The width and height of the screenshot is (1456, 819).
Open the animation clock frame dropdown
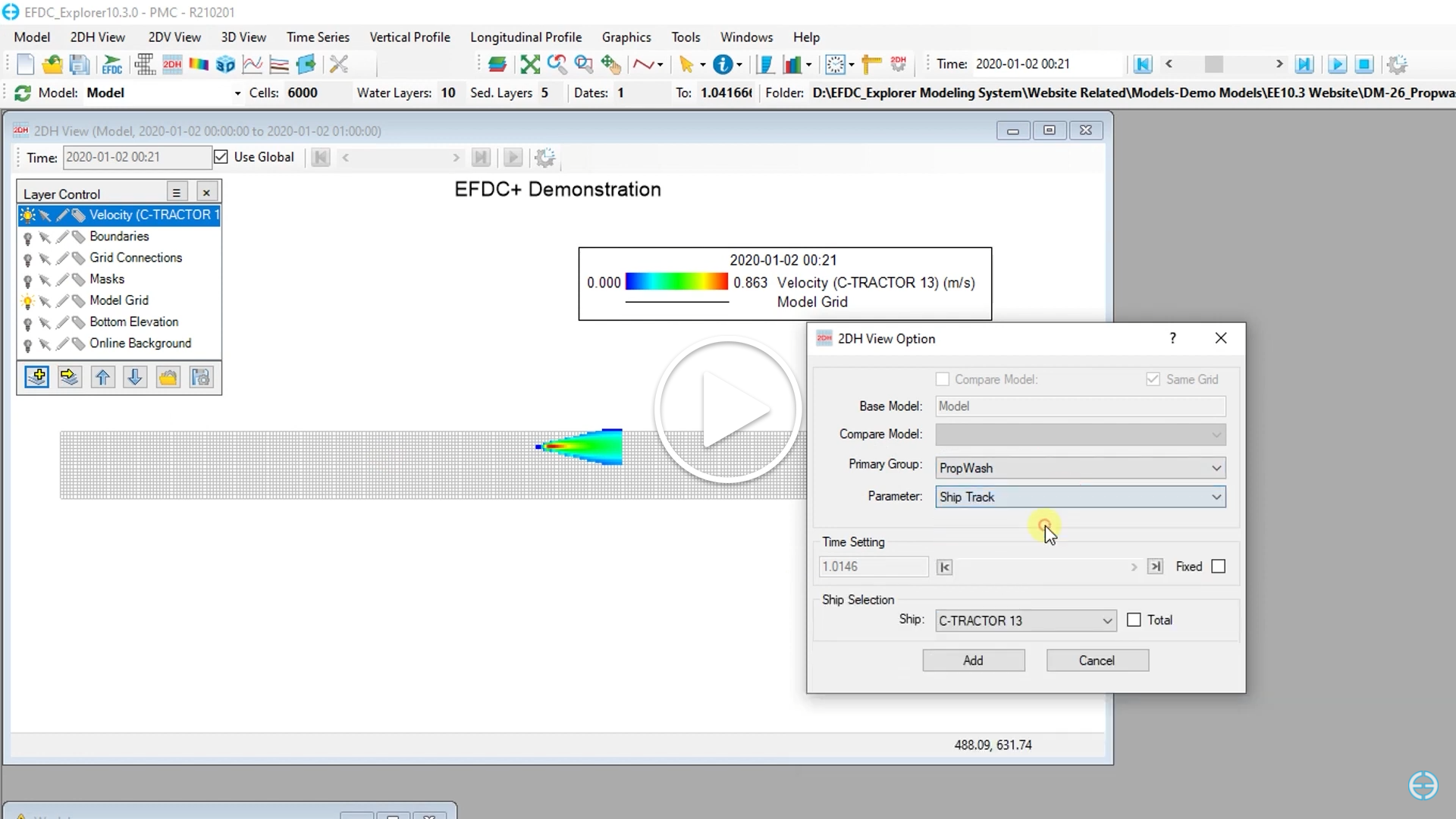852,64
